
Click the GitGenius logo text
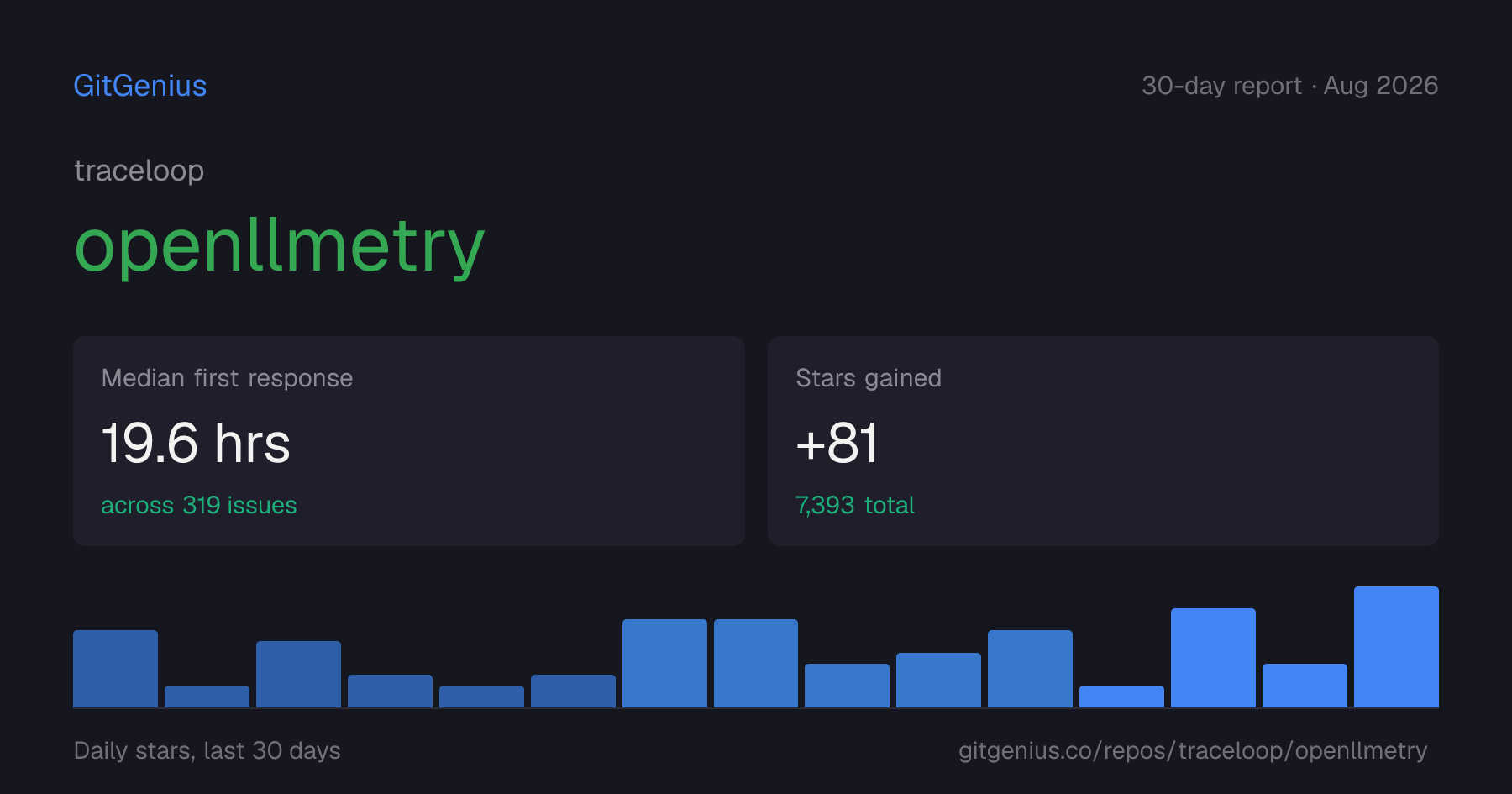tap(139, 86)
